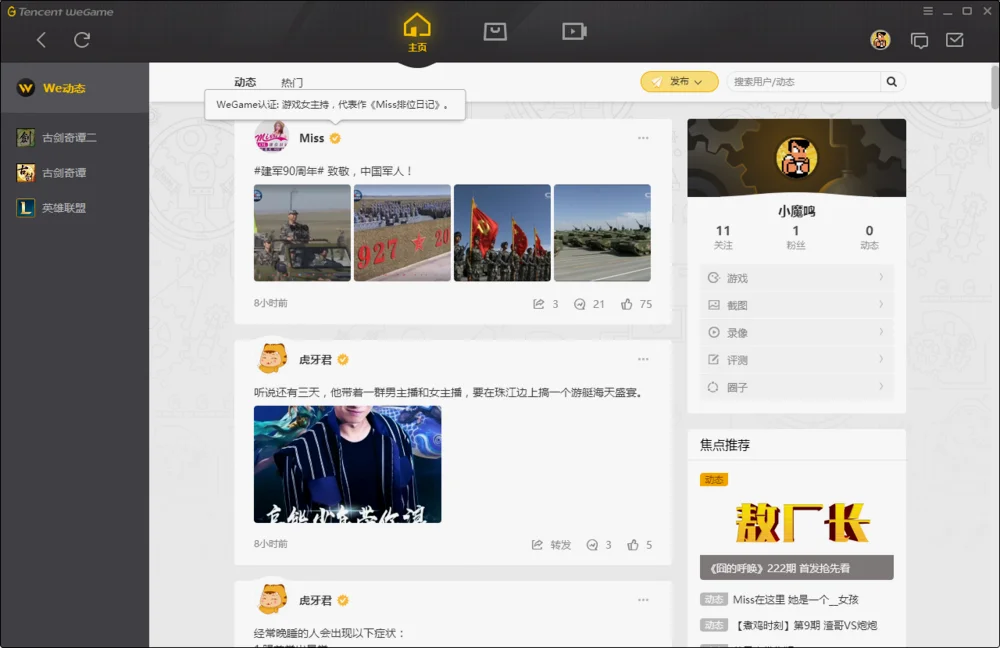Click the vertical page scrollbar

[x=995, y=87]
